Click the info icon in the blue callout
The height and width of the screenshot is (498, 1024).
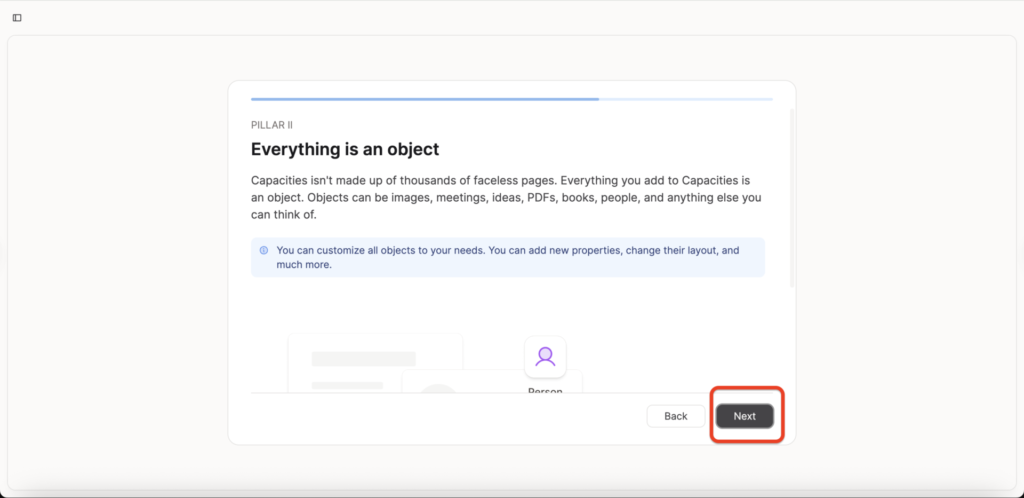264,250
